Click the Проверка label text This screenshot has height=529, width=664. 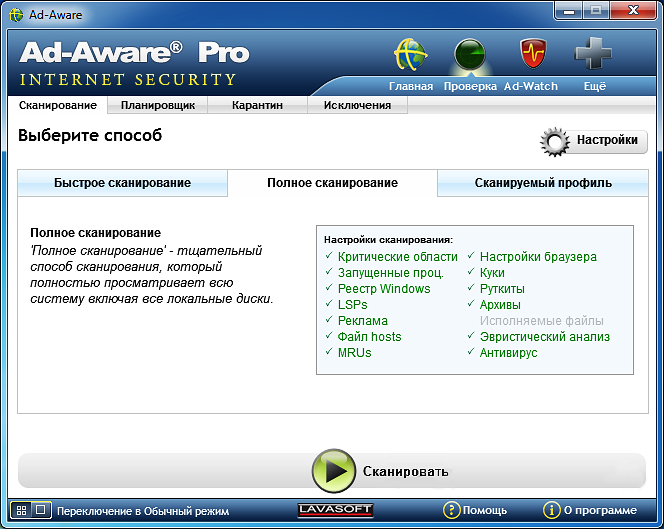(x=470, y=86)
